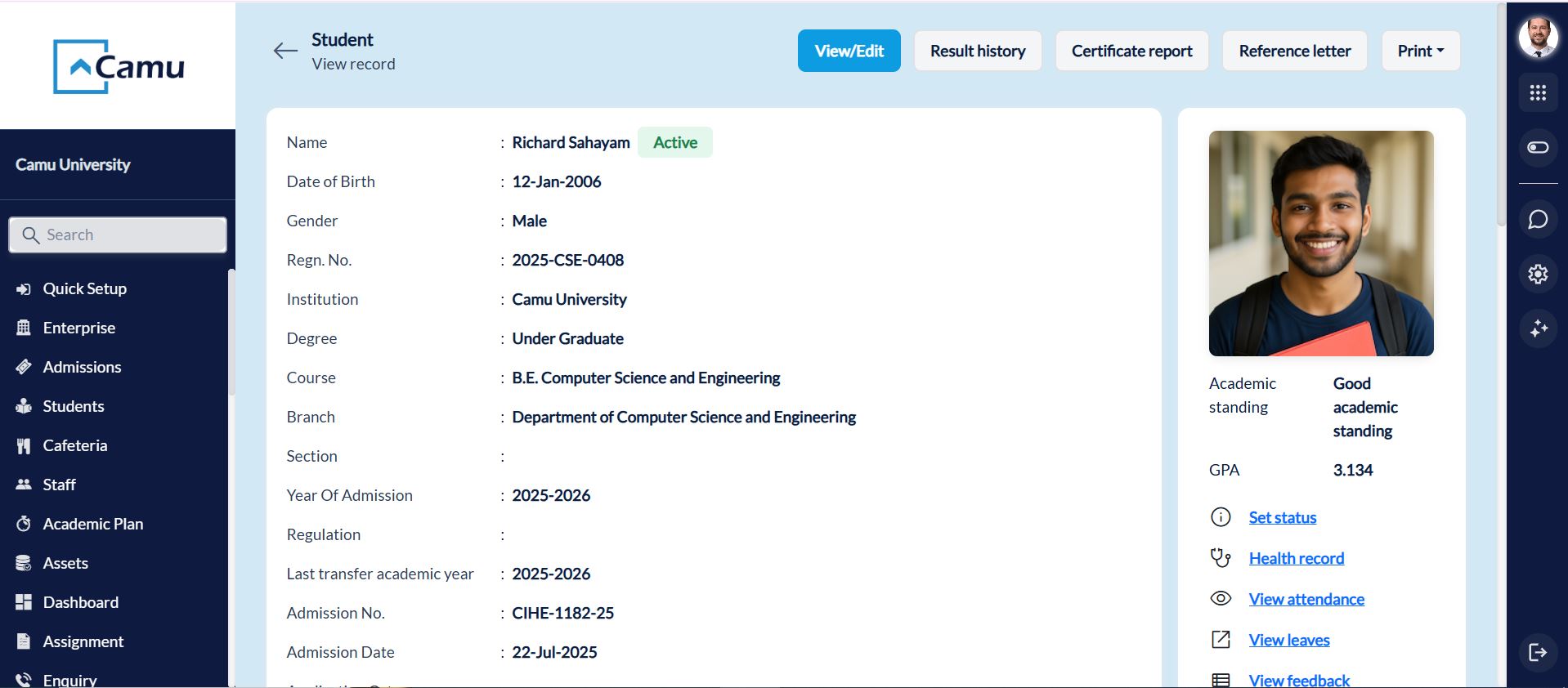Image resolution: width=1568 pixels, height=688 pixels.
Task: Flip the toggle switch in right sidebar
Action: click(x=1538, y=148)
